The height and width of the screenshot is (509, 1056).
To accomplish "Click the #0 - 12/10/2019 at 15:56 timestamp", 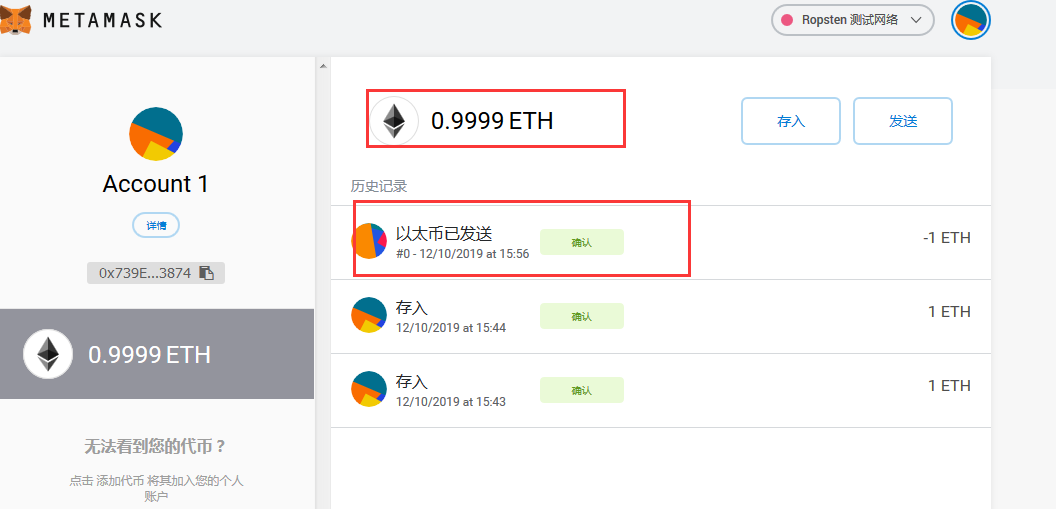I will point(463,254).
